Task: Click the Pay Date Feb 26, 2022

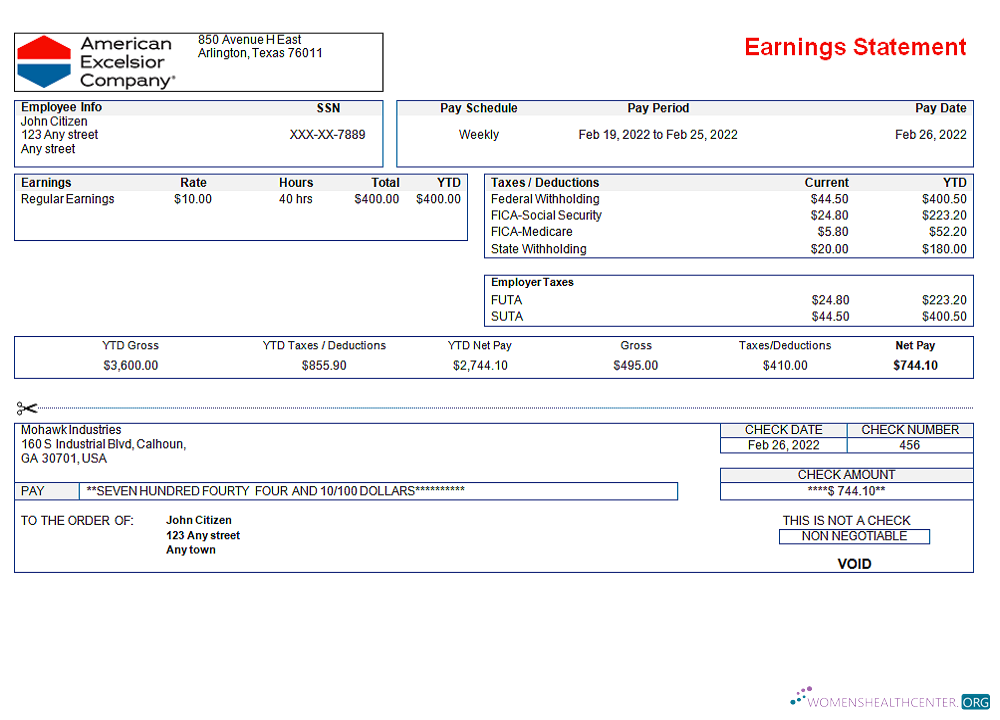Action: (x=930, y=135)
